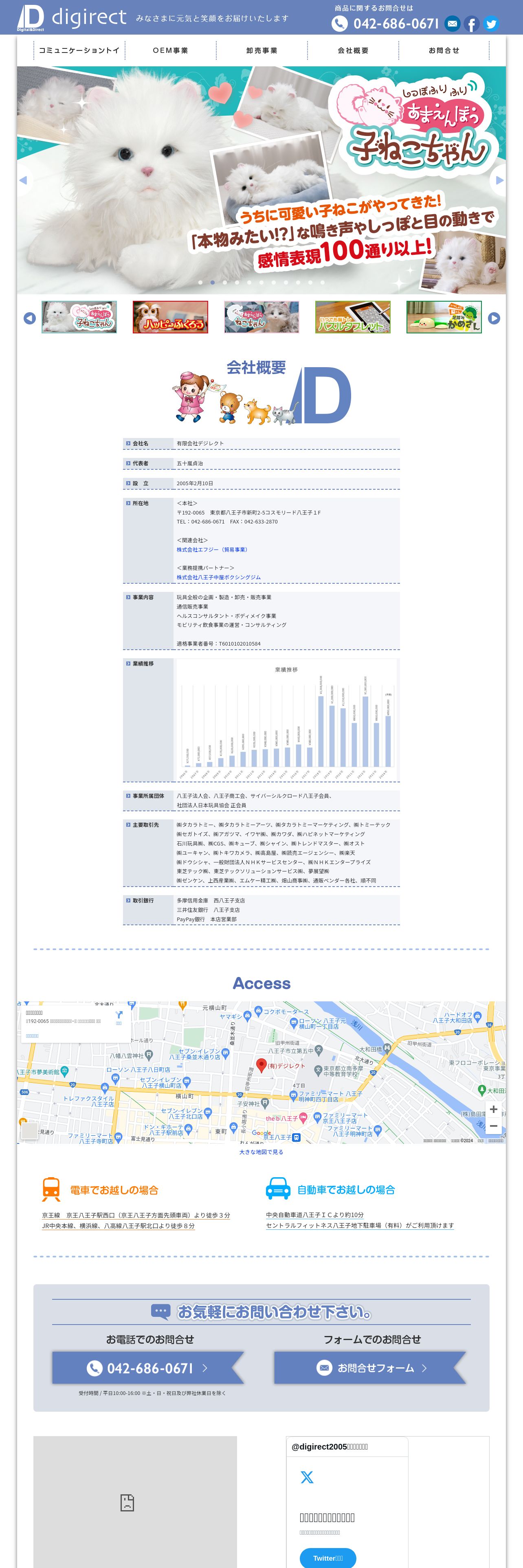Open かめさん thumbnail banner
The image size is (523, 1568).
[x=444, y=317]
